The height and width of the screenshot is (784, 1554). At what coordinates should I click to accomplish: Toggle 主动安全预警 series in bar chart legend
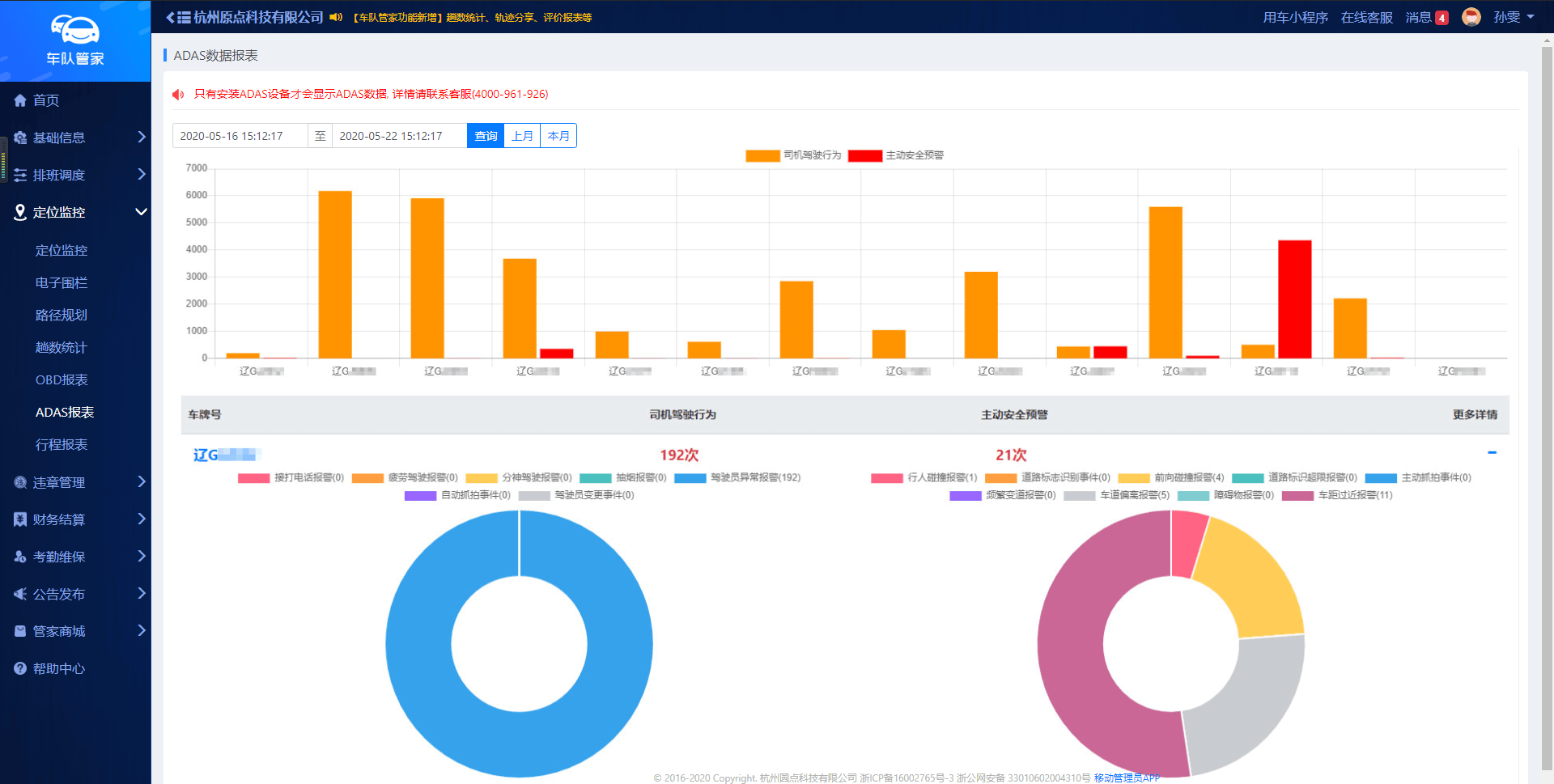coord(896,155)
